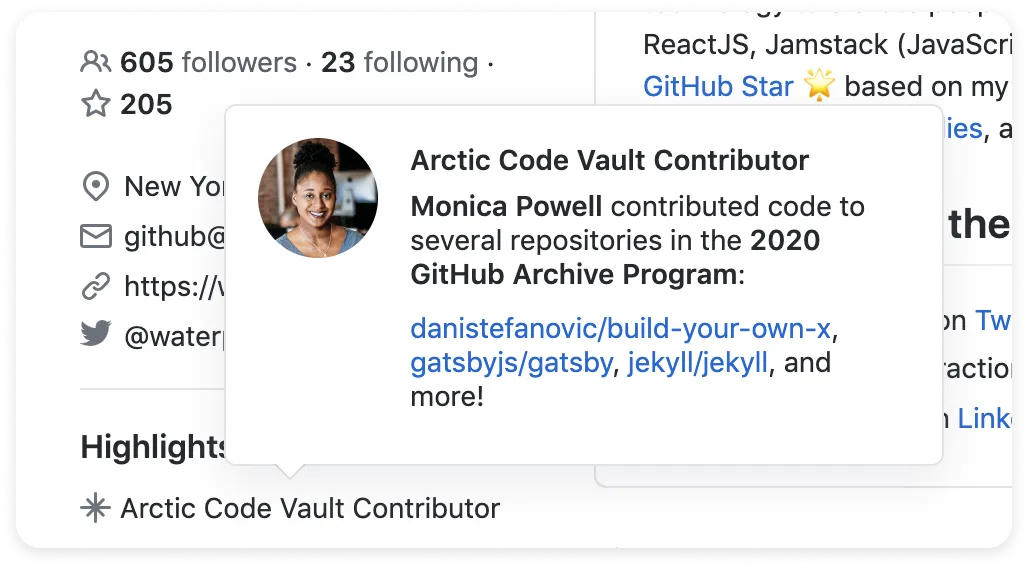Viewport: 1028px width, 568px height.
Task: Open the https:// website URL
Action: pyautogui.click(x=174, y=287)
